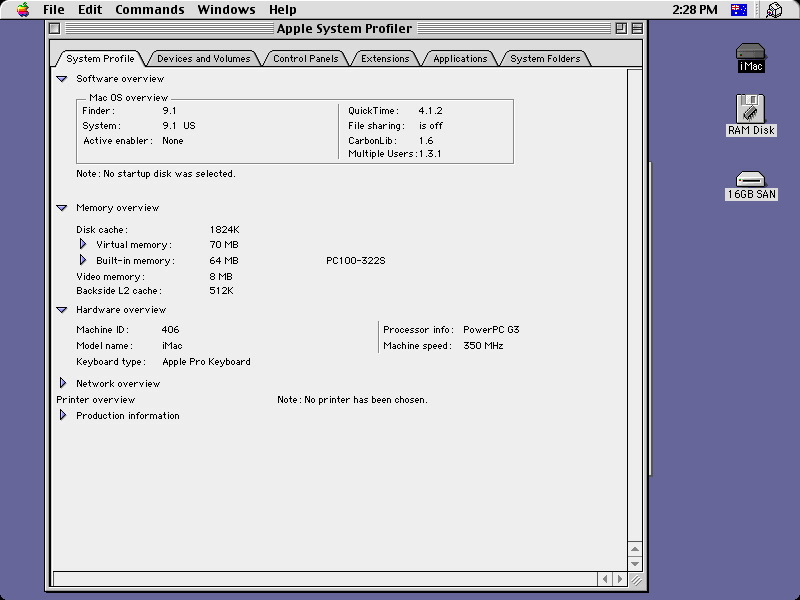
Task: Open the Commands menu
Action: [149, 10]
